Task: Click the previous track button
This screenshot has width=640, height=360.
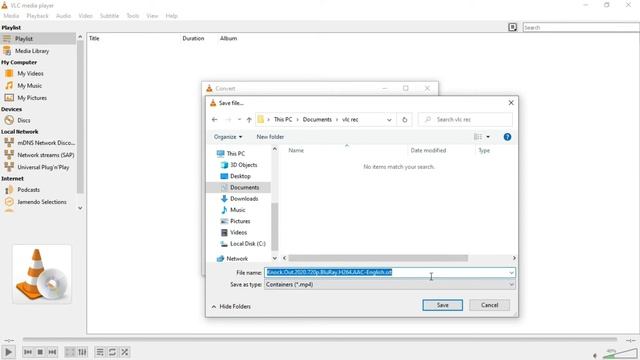Action: pyautogui.click(x=28, y=352)
